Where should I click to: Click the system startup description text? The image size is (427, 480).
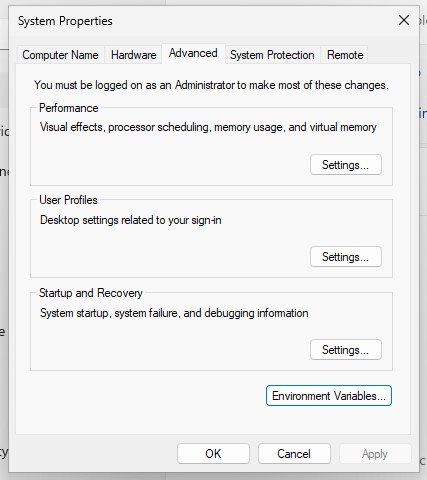(x=174, y=313)
